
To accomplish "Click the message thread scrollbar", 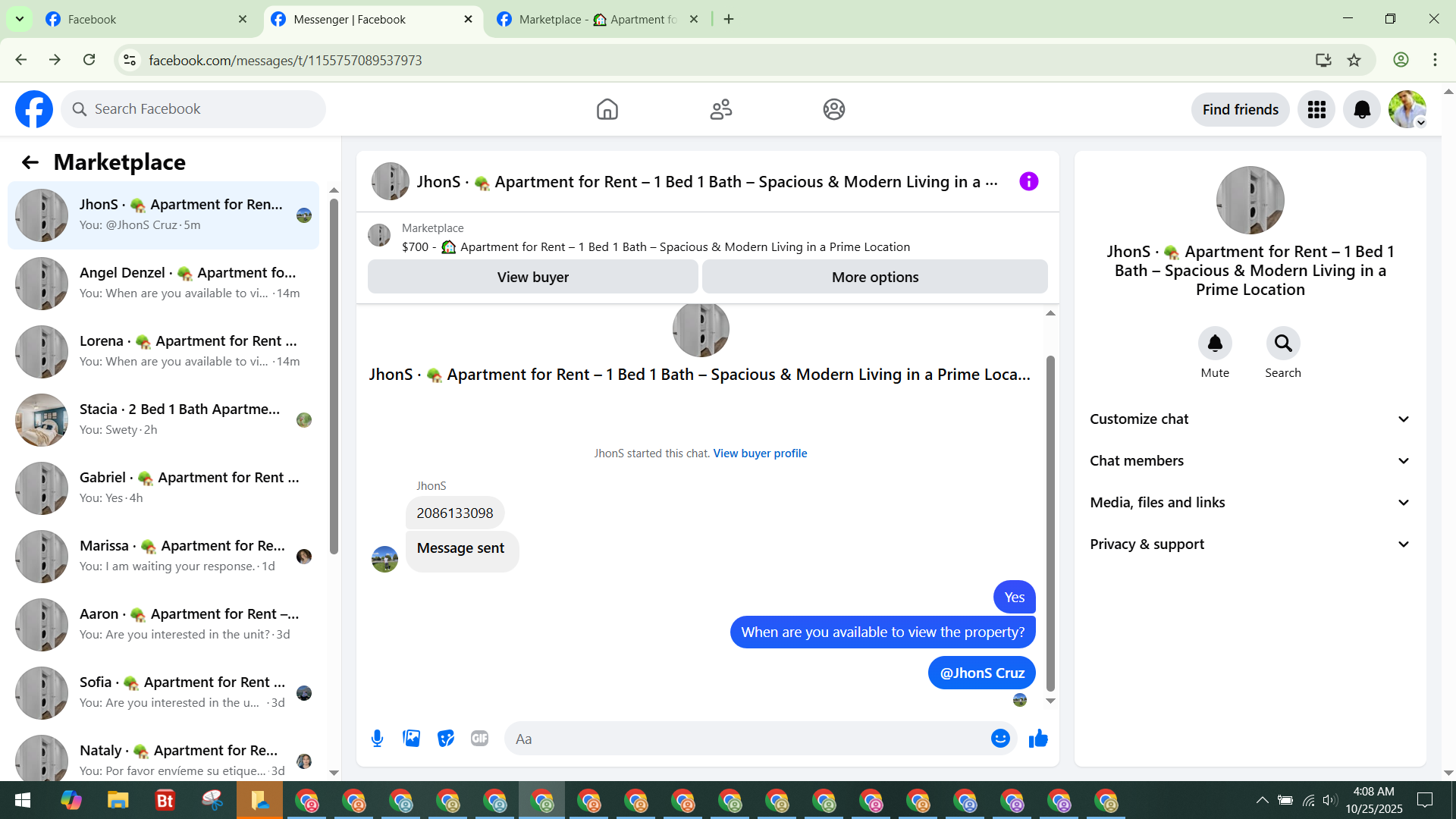I will point(1050,523).
